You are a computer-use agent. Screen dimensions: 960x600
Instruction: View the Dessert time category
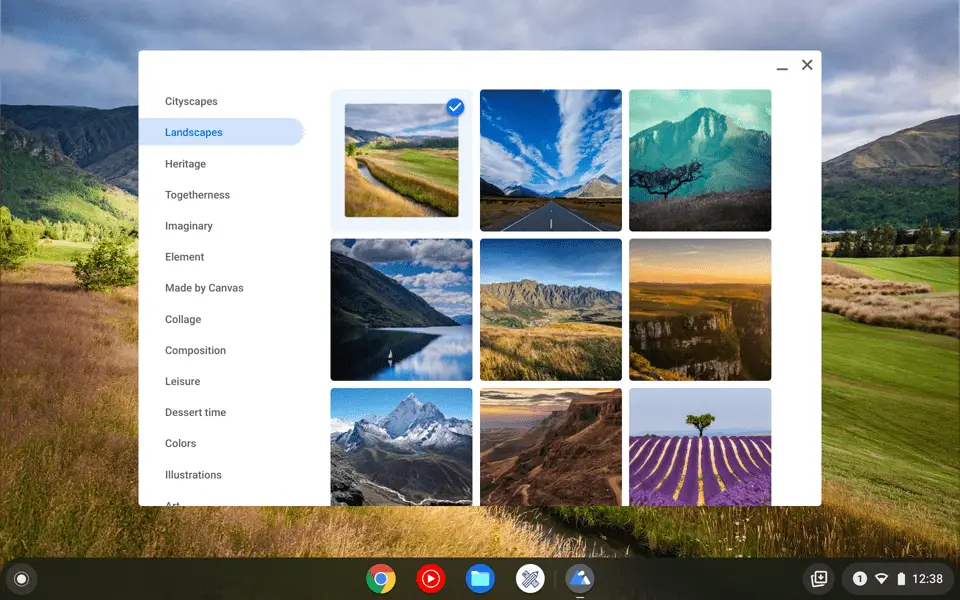(195, 412)
